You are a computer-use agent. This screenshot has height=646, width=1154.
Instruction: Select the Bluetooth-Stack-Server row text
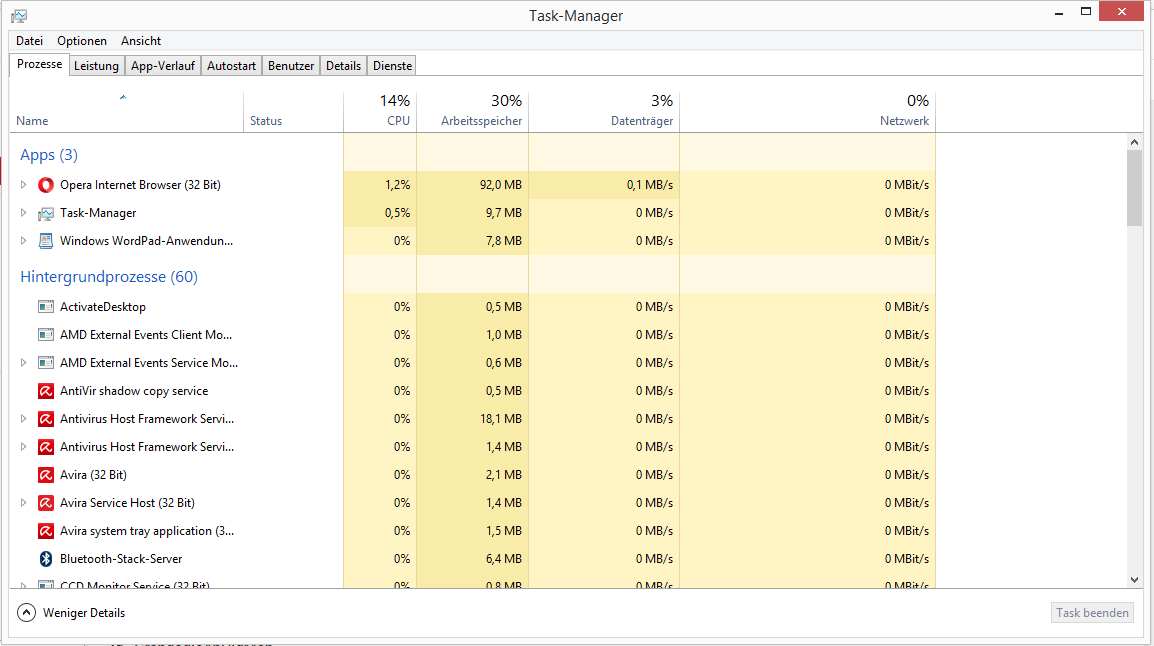pos(121,558)
